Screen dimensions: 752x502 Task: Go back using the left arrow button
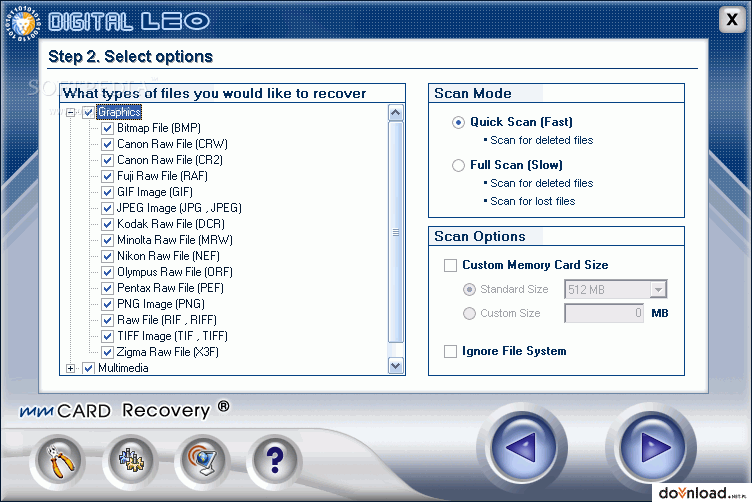pos(523,448)
